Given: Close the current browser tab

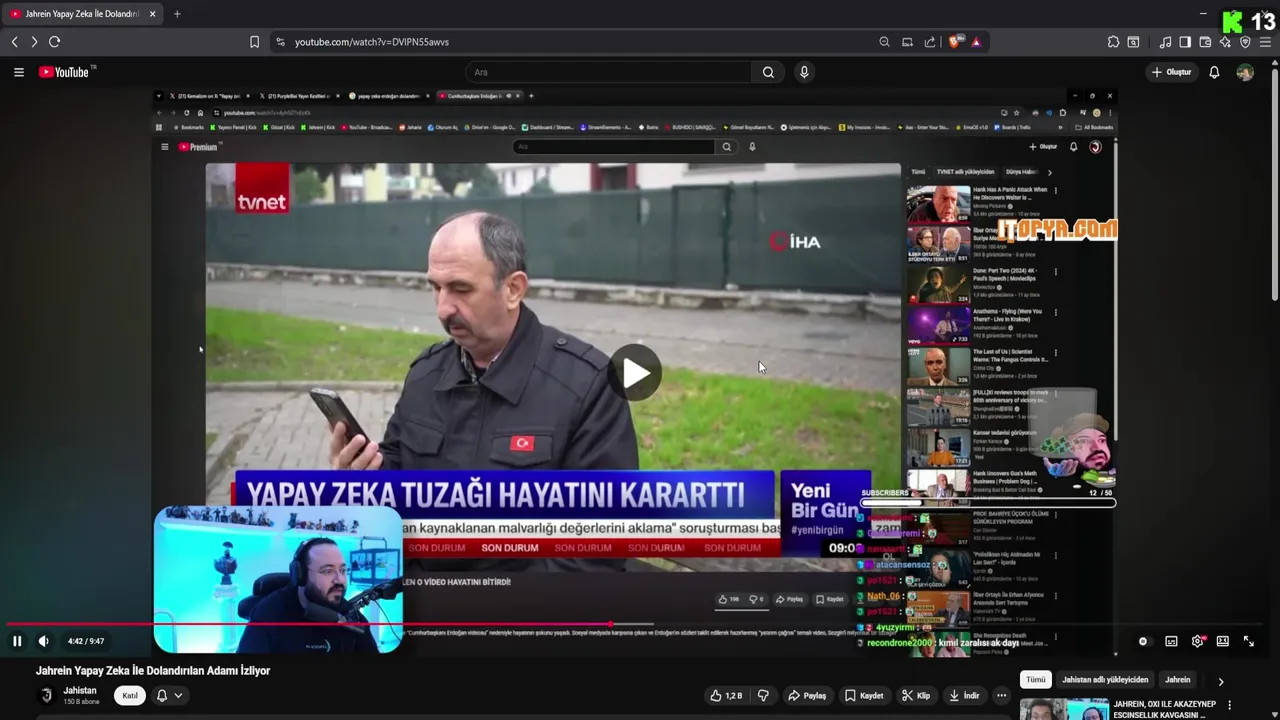Looking at the screenshot, I should [152, 14].
